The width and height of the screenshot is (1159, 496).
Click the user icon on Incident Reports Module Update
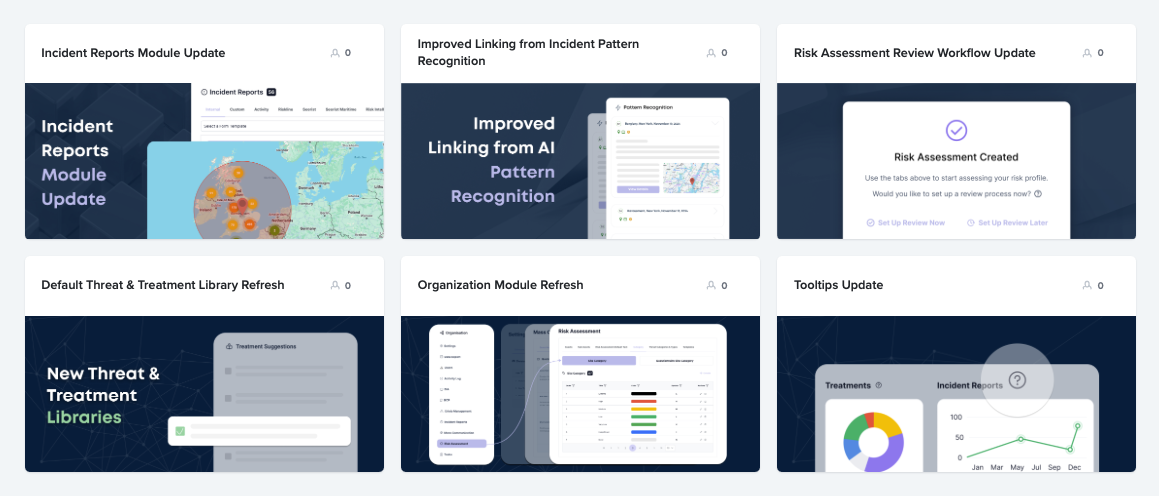tap(335, 53)
